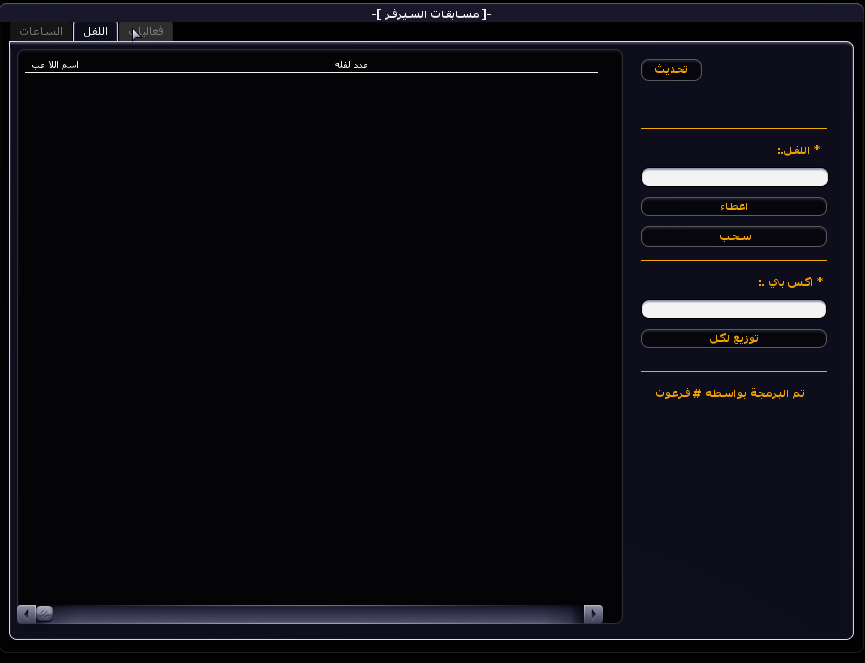Screen dimensions: 865x663
Task: Click the اكس بي section label
Action: [x=790, y=282]
